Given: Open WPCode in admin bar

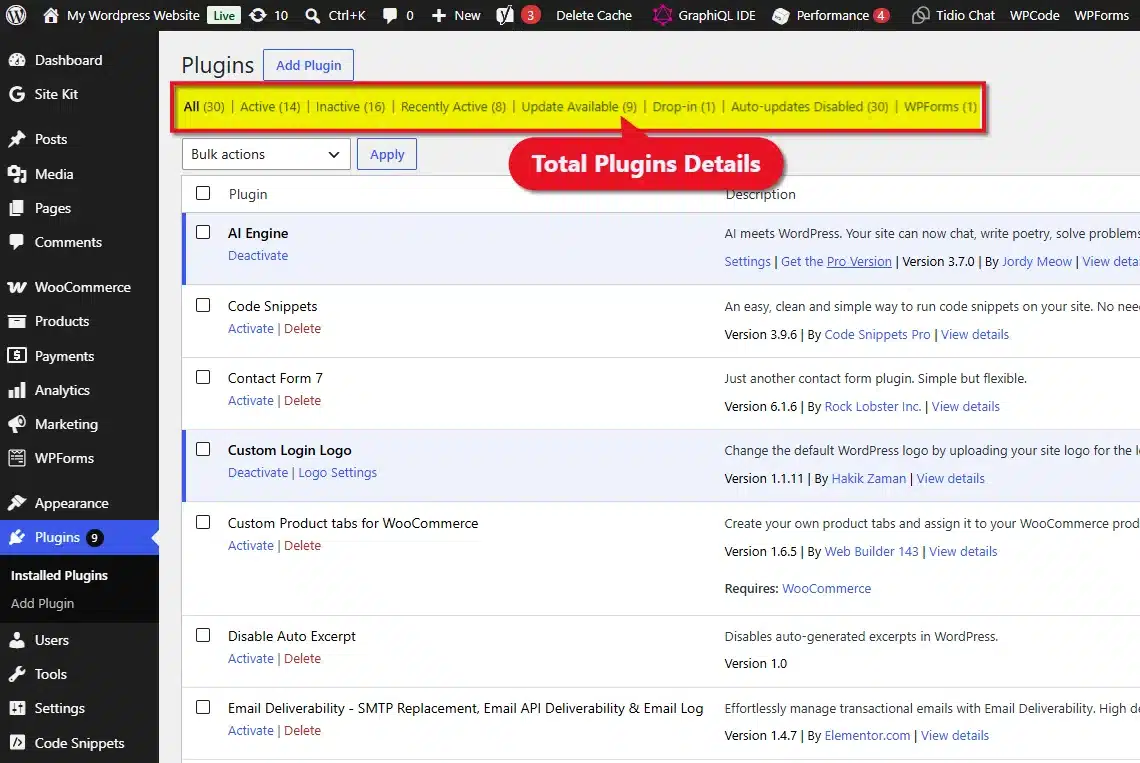Looking at the screenshot, I should (1035, 15).
